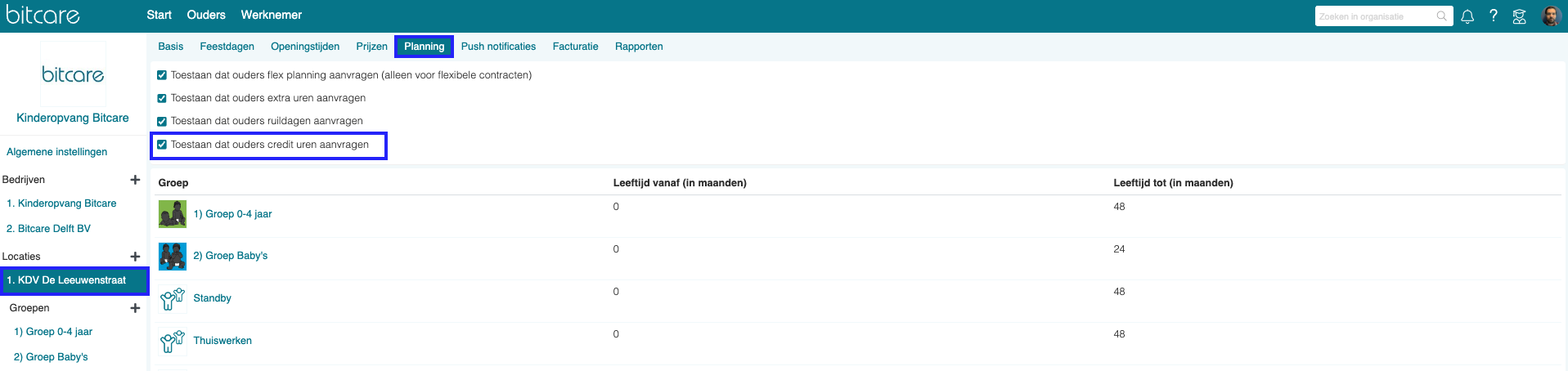Click age-to value 24 for Groep Baby's
This screenshot has width=1568, height=371.
point(1119,249)
